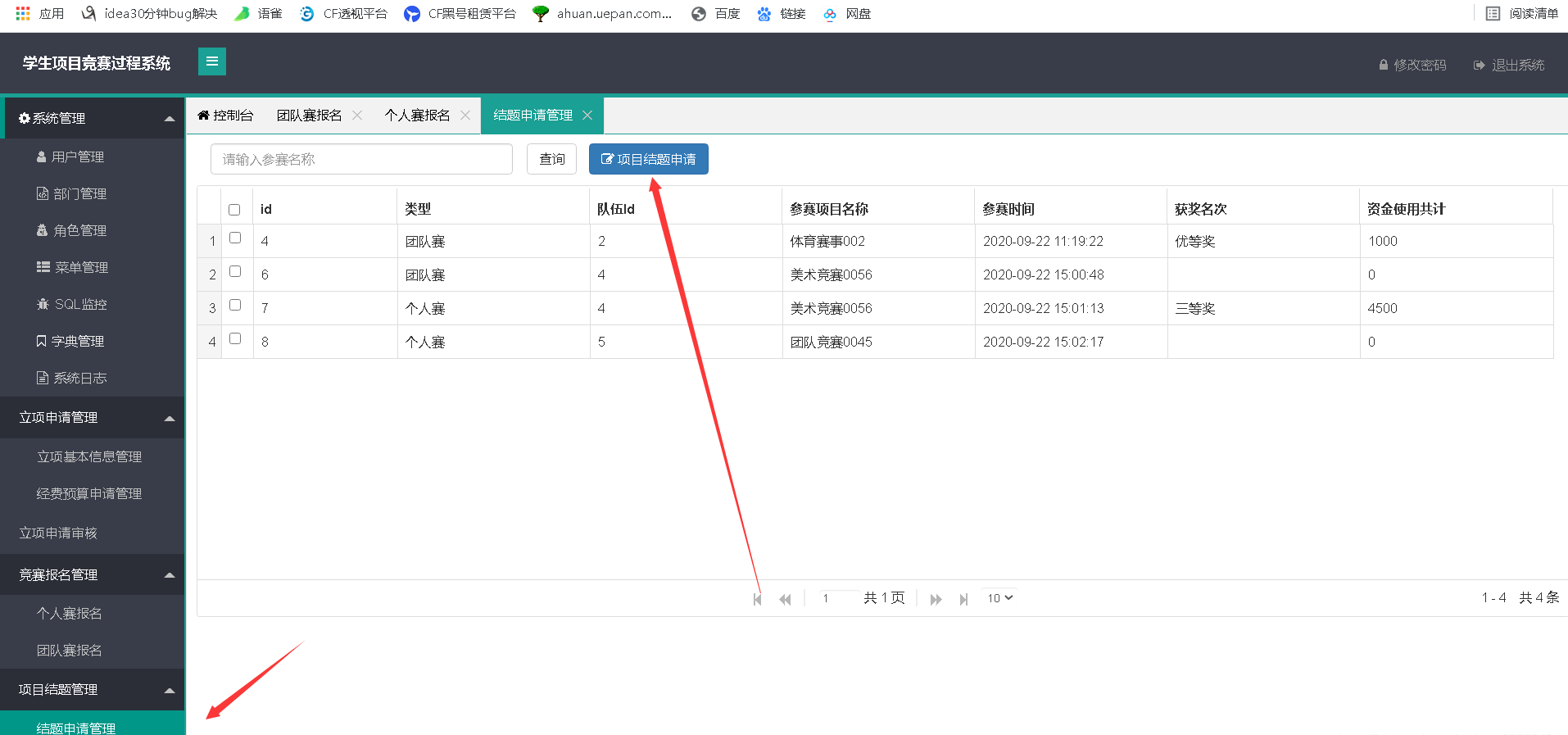The width and height of the screenshot is (1568, 735).
Task: Switch to the 控制台 tab
Action: pyautogui.click(x=225, y=116)
